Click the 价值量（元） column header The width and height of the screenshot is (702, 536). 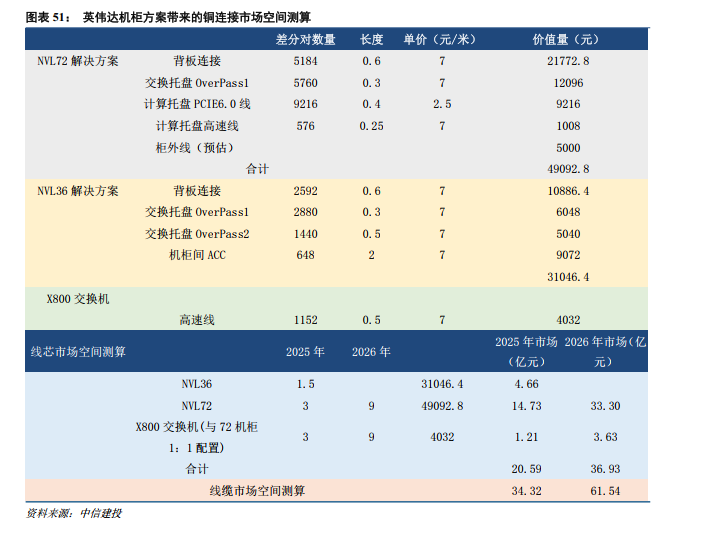pos(567,39)
